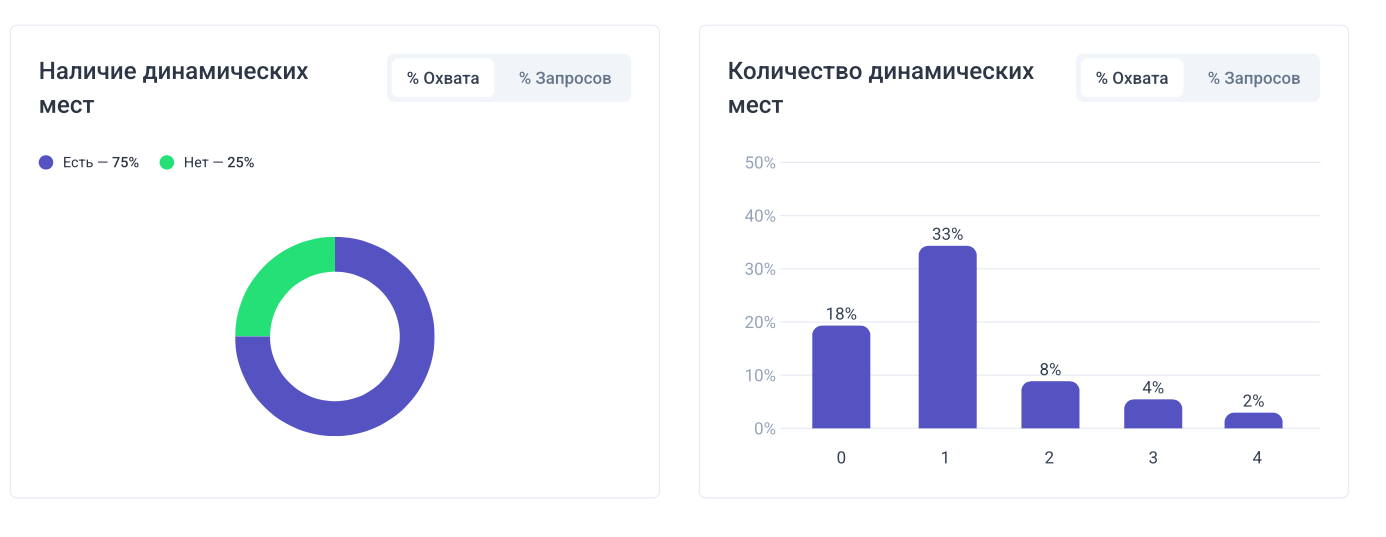Click the 8% bar for value 2

pos(1050,405)
